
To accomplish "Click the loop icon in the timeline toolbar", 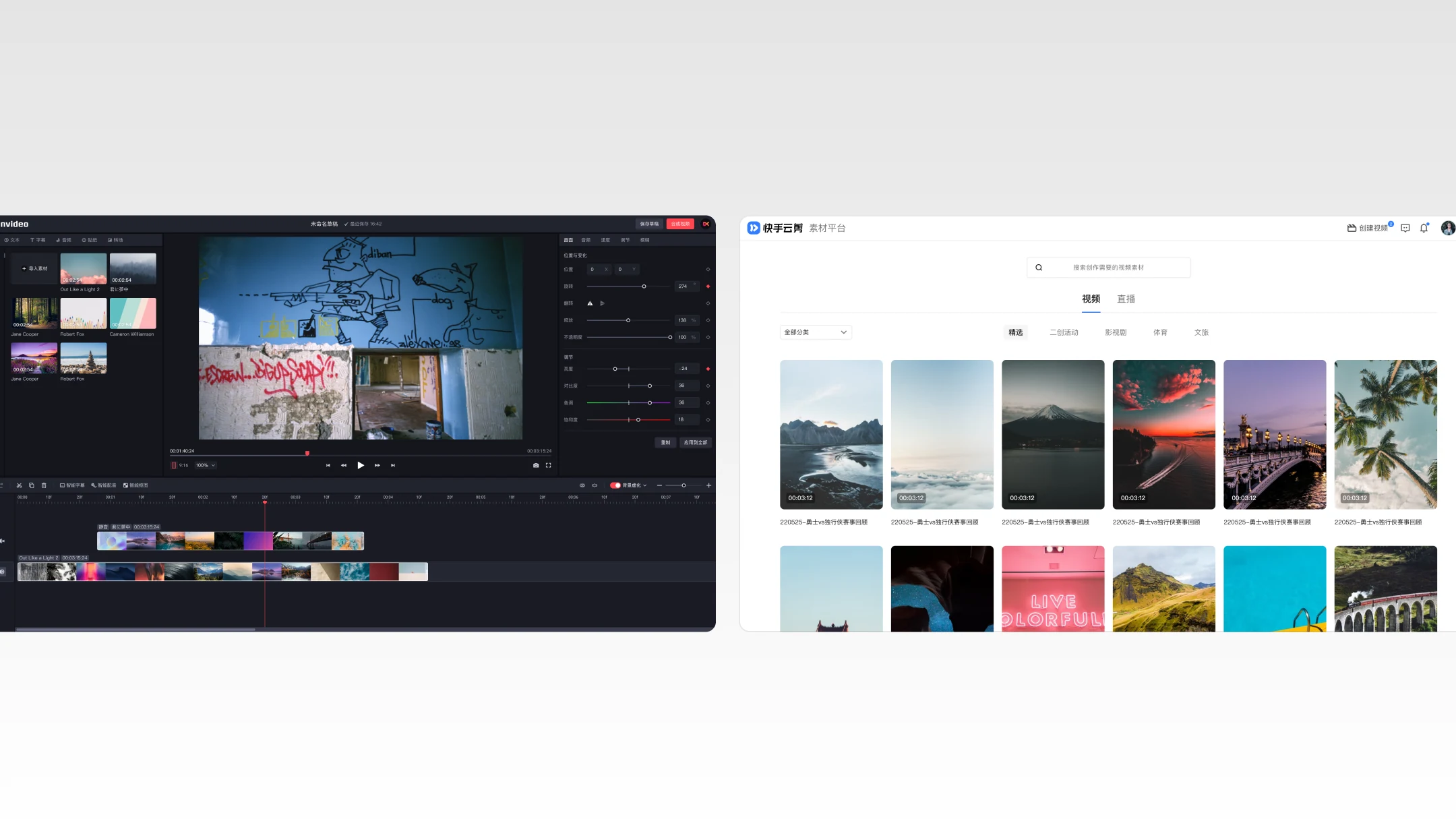I will coord(595,485).
